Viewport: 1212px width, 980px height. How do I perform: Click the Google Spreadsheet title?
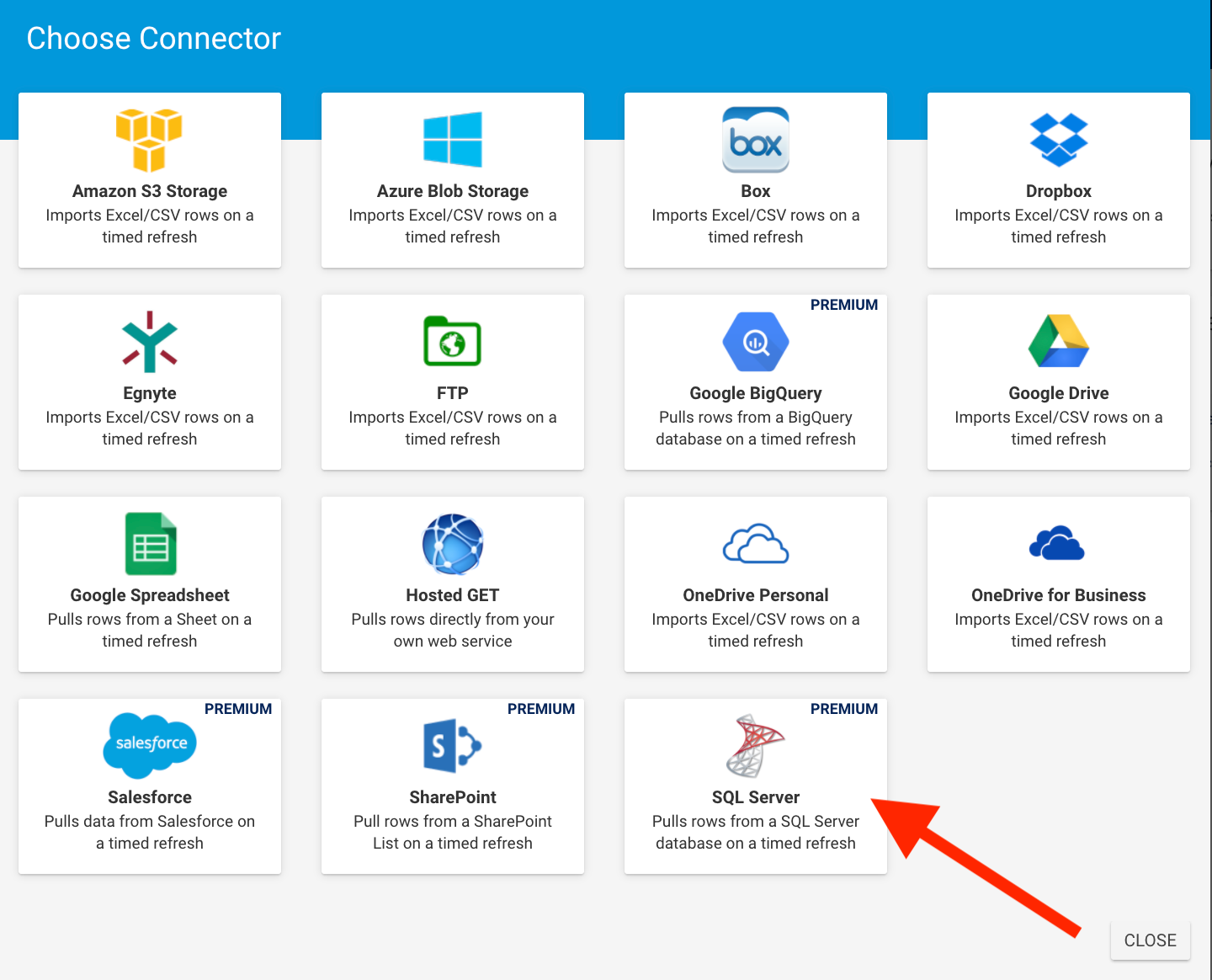tap(150, 595)
